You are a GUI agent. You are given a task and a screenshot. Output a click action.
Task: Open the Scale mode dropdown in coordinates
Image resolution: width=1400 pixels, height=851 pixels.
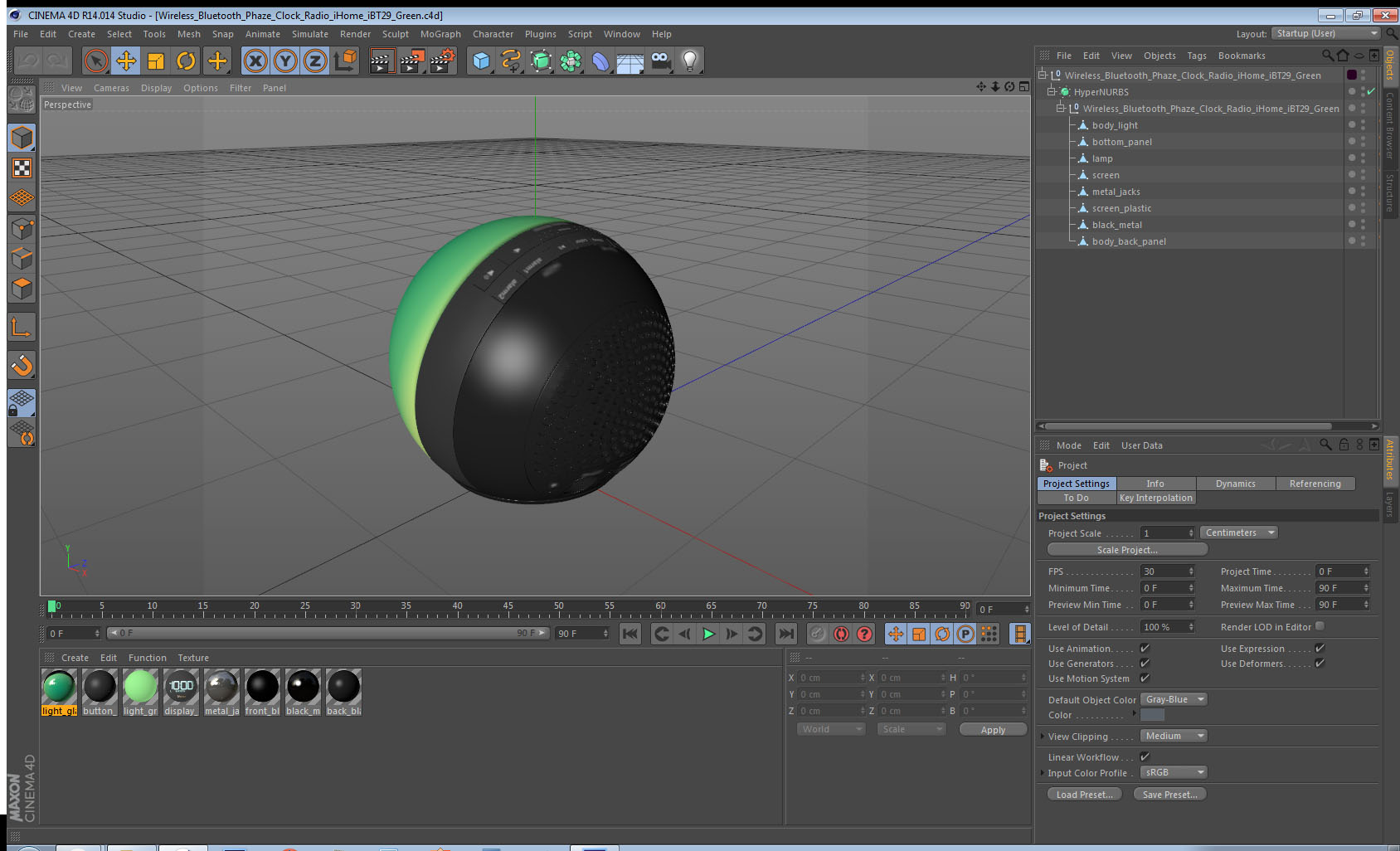tap(911, 729)
